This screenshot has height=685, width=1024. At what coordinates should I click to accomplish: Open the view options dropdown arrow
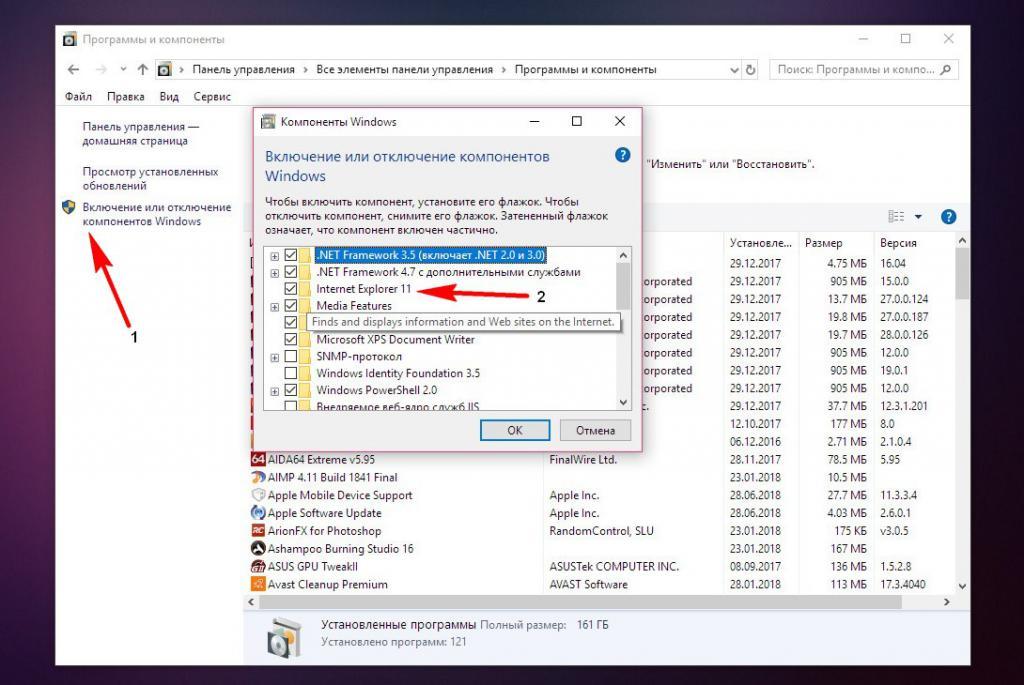pos(918,217)
